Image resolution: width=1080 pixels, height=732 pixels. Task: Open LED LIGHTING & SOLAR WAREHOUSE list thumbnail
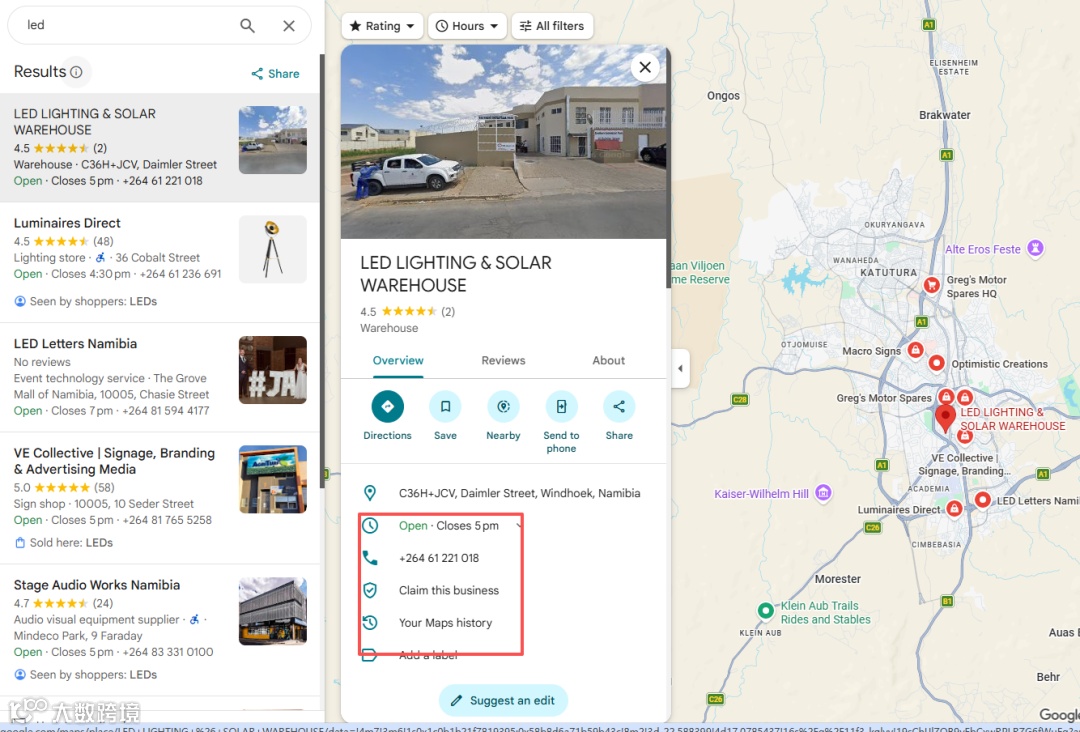pyautogui.click(x=273, y=140)
